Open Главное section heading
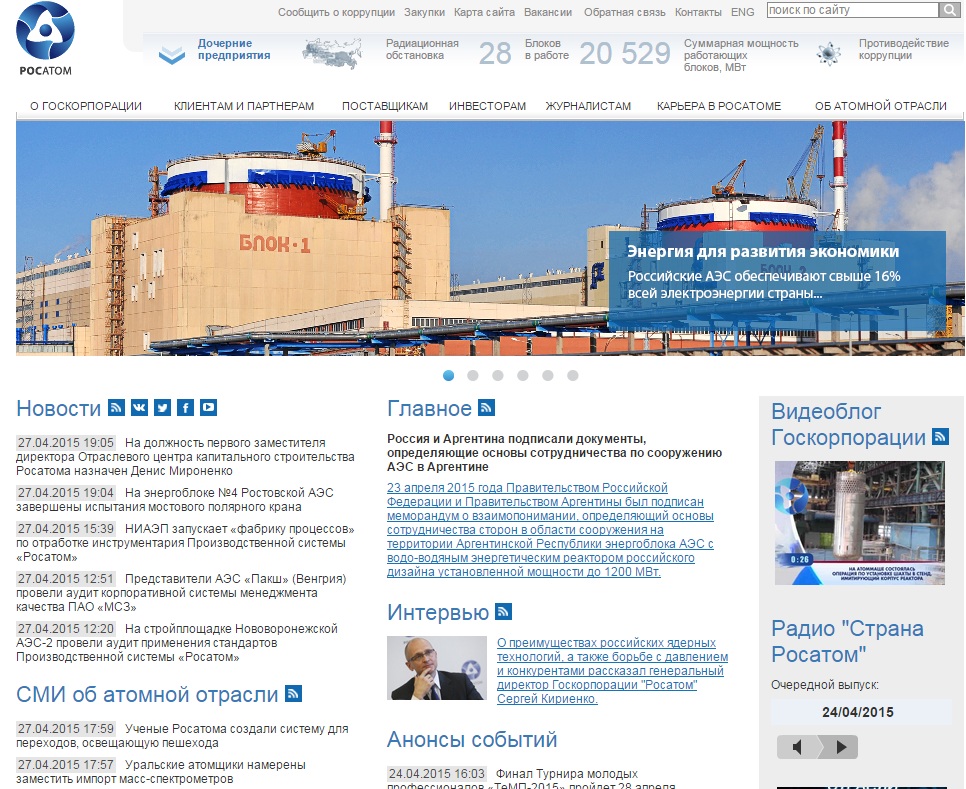 click(429, 408)
